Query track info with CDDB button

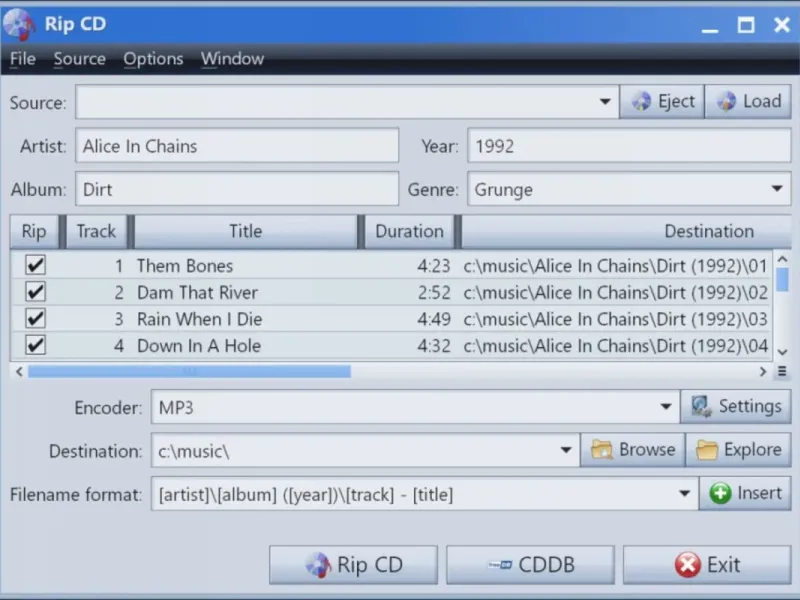[x=531, y=565]
